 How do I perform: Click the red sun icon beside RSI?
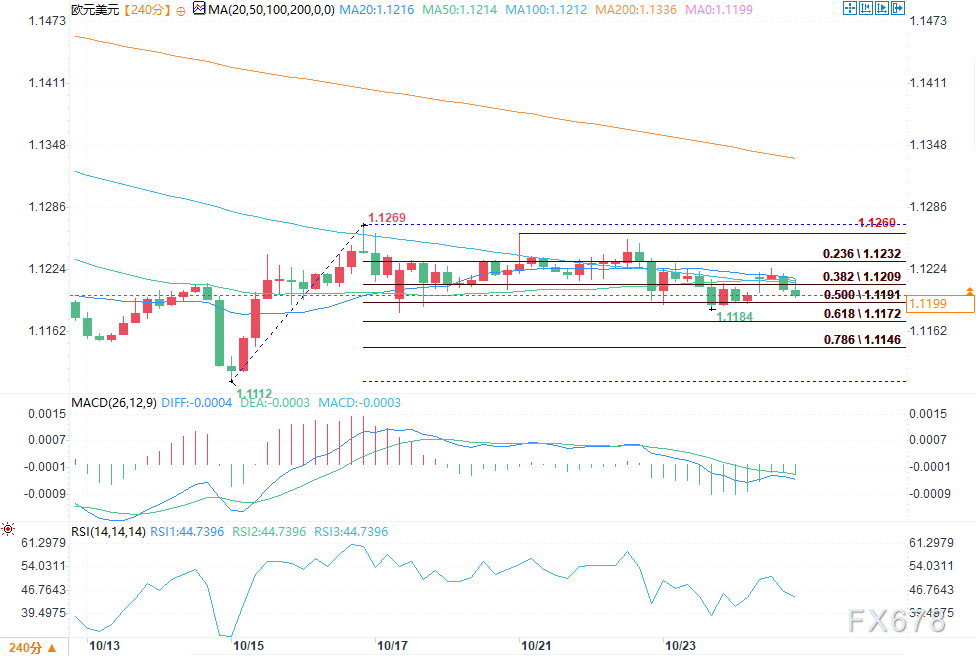coord(8,530)
